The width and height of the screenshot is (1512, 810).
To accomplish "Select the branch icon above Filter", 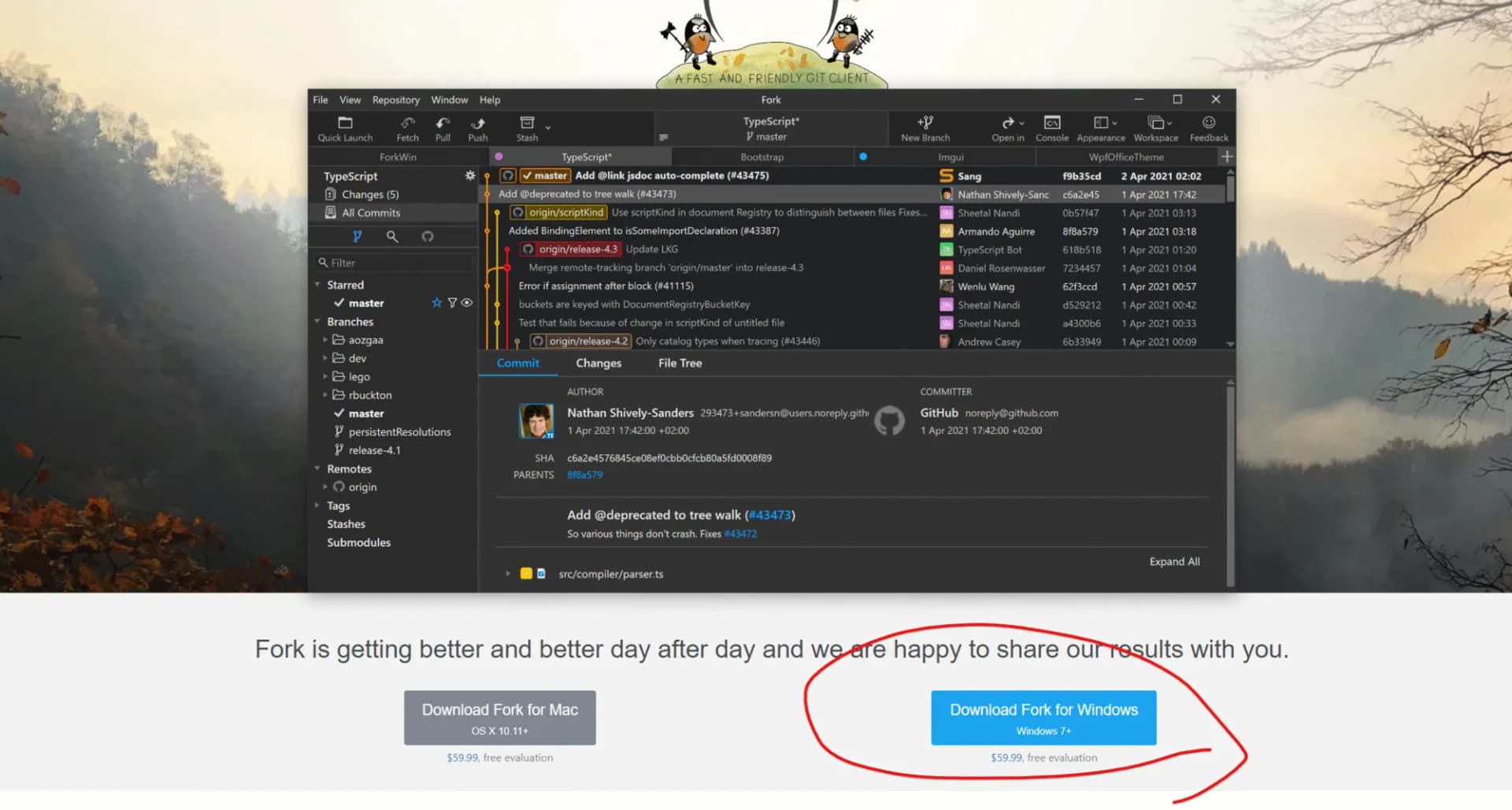I will [358, 236].
